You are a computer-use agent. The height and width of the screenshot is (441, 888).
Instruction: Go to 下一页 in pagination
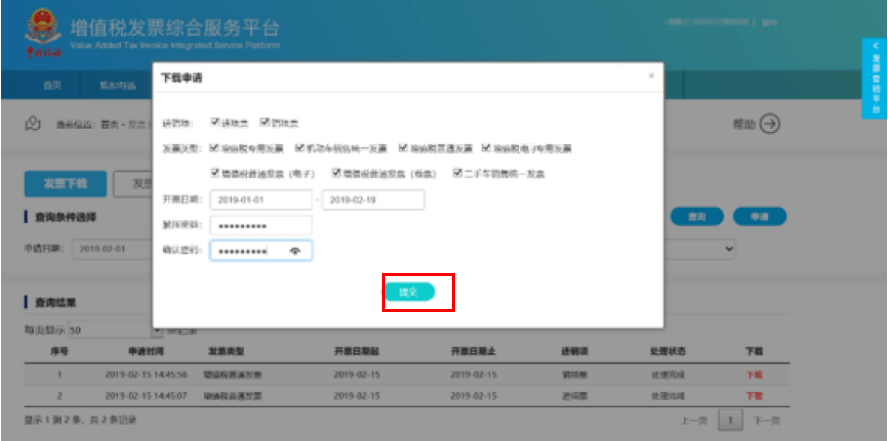pos(766,420)
